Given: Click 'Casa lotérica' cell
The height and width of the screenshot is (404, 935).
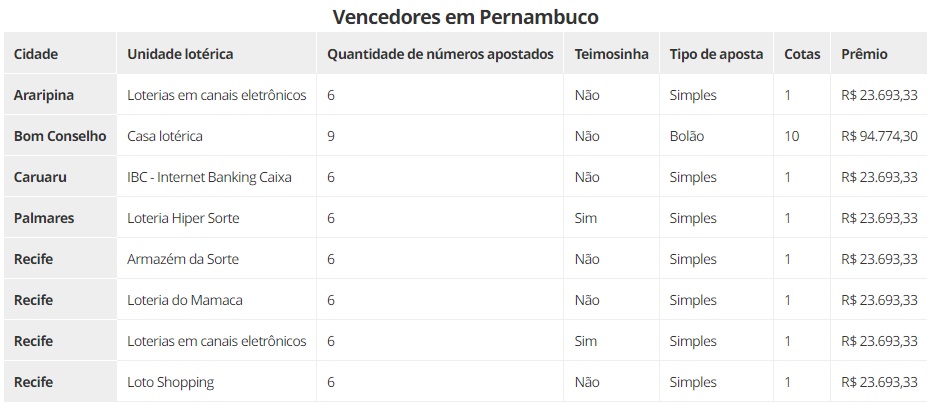Looking at the screenshot, I should [x=165, y=136].
